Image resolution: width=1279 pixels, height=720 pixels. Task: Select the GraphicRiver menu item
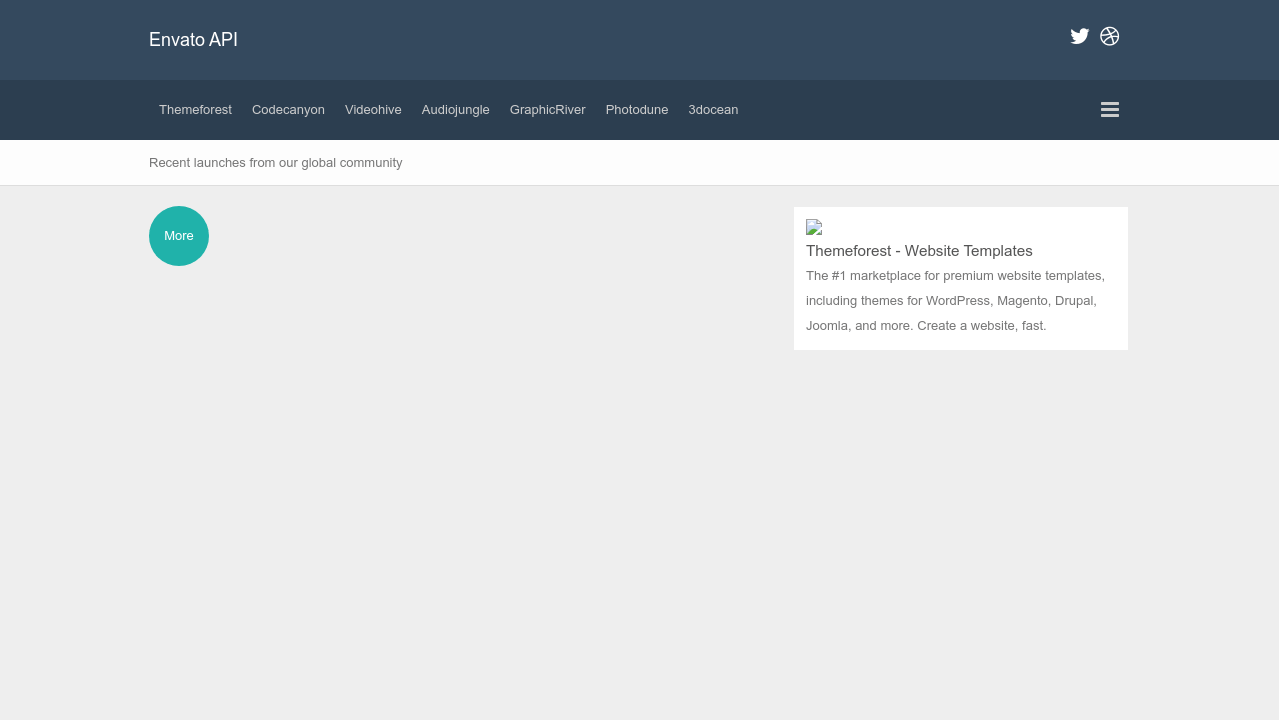point(548,110)
